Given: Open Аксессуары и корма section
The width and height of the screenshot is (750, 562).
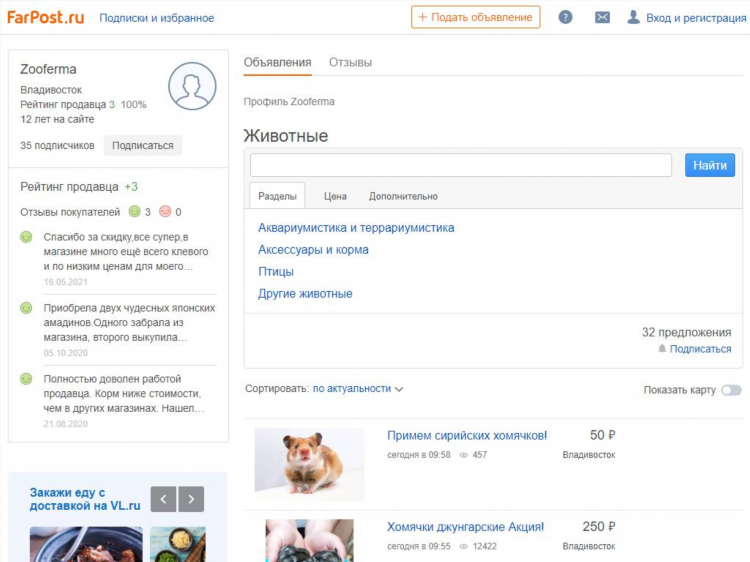Looking at the screenshot, I should click(x=313, y=250).
